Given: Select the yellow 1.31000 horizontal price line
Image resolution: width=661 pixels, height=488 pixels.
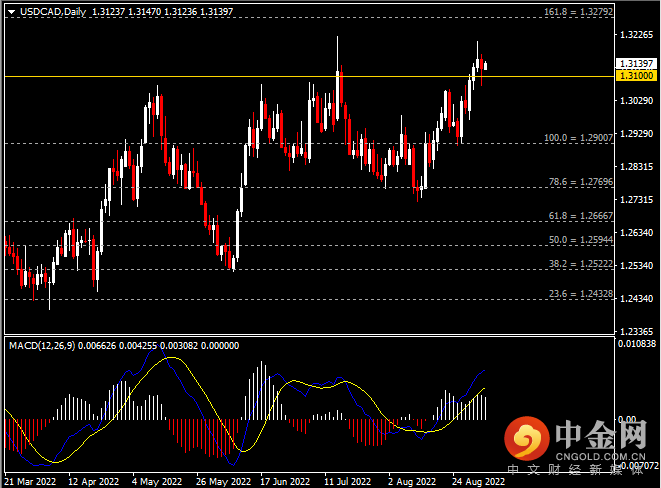Looking at the screenshot, I should pos(309,76).
